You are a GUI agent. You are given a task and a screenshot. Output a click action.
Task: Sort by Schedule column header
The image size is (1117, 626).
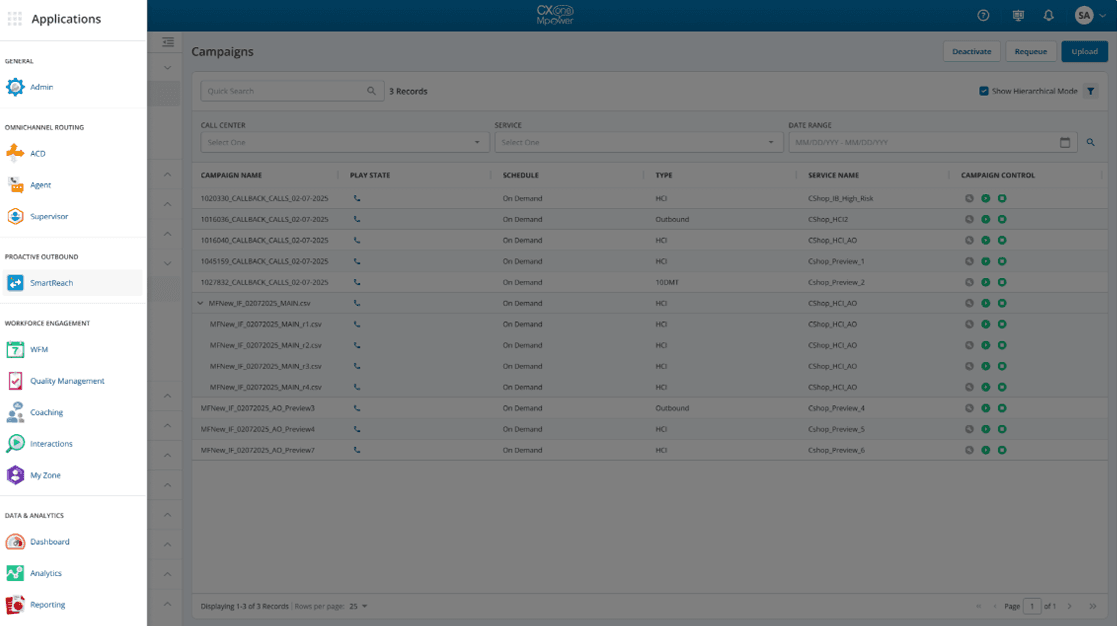point(521,175)
